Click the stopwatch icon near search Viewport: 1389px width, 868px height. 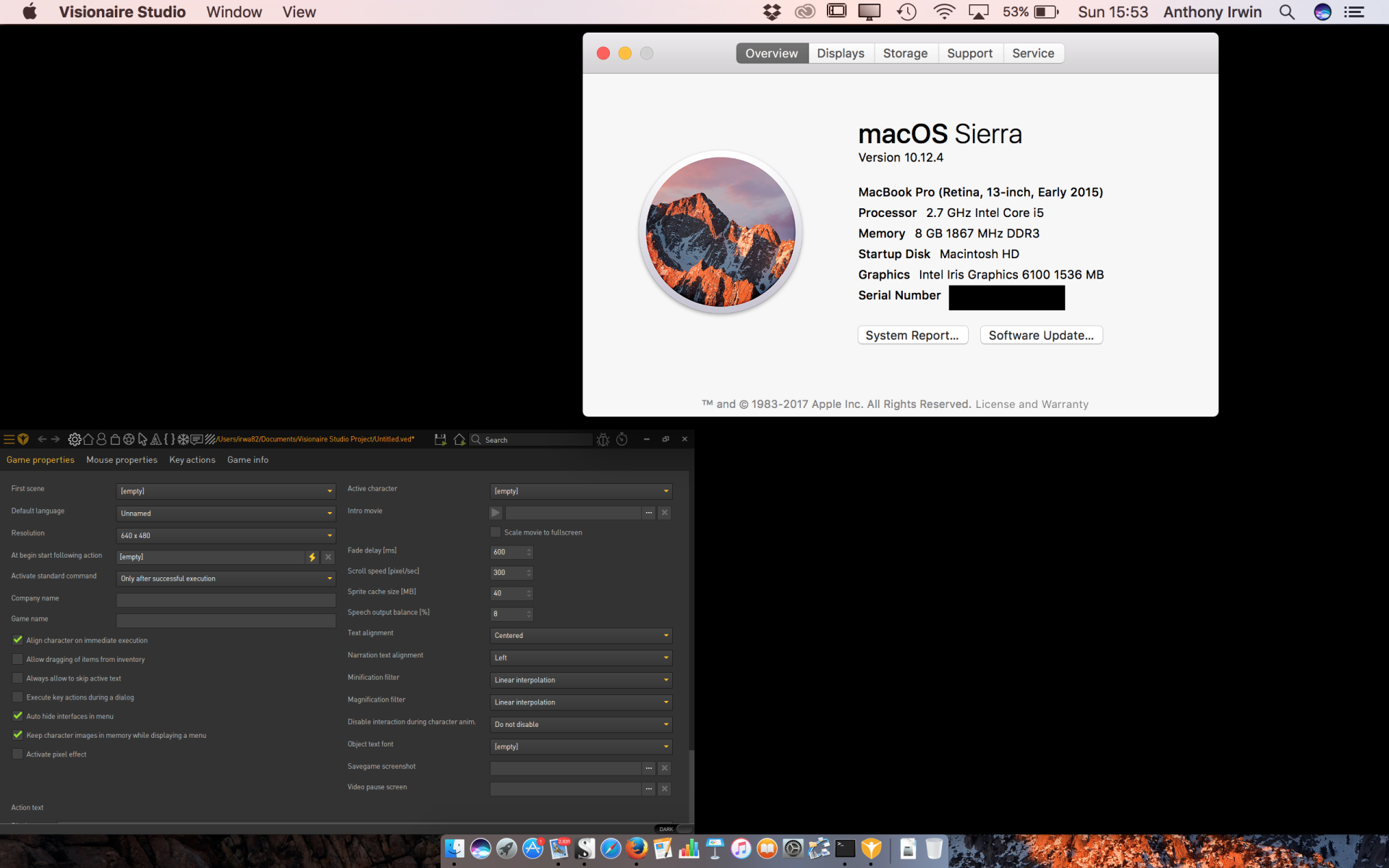pyautogui.click(x=622, y=439)
